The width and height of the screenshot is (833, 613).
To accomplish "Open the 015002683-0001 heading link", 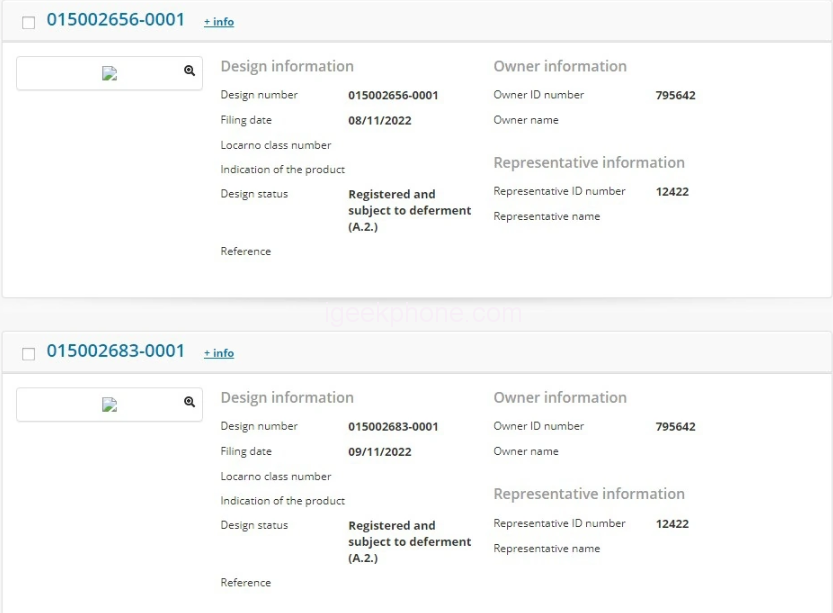I will [x=115, y=351].
